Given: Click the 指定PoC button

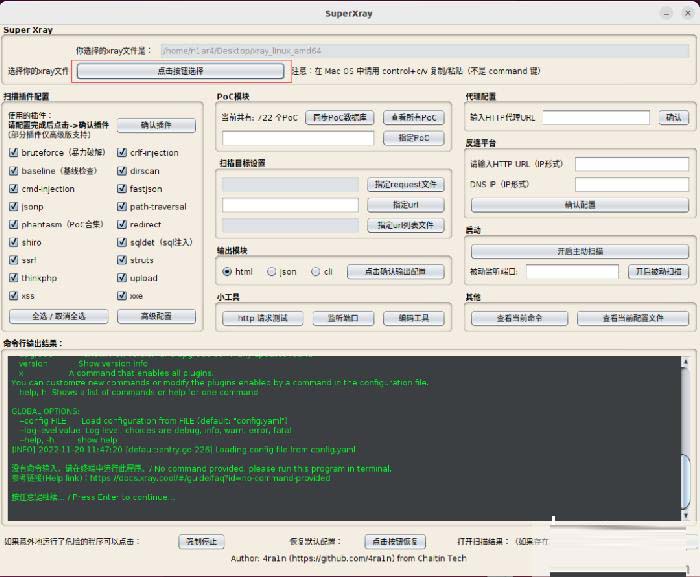Looking at the screenshot, I should (414, 138).
